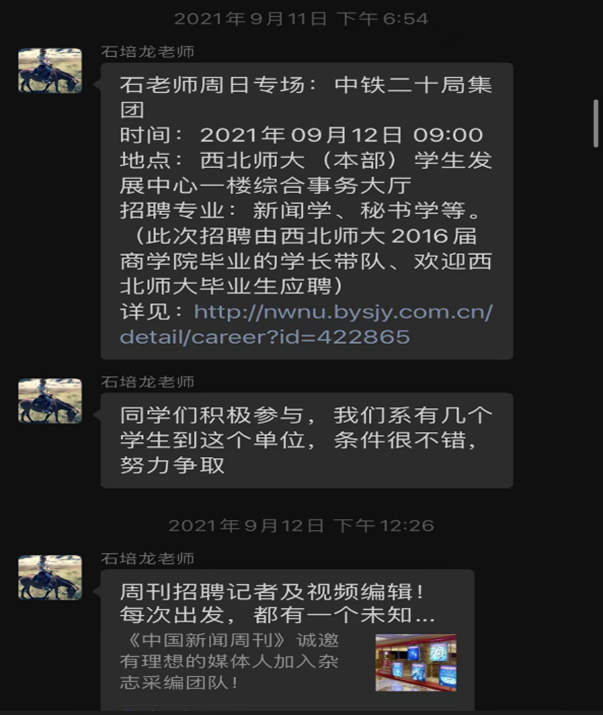
Task: Click the 努力争取 text in second message
Action: (x=172, y=466)
